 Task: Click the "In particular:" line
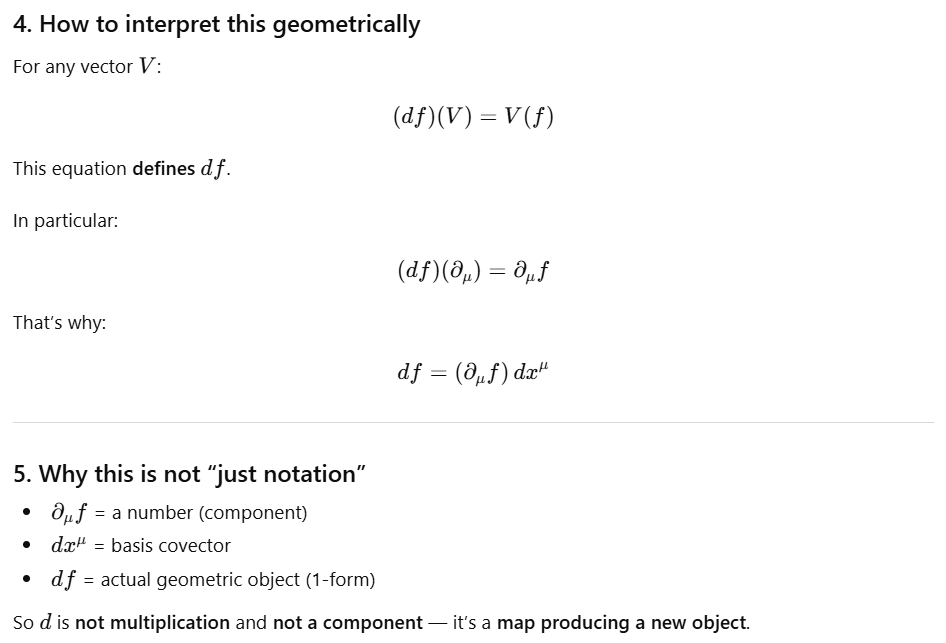[65, 221]
